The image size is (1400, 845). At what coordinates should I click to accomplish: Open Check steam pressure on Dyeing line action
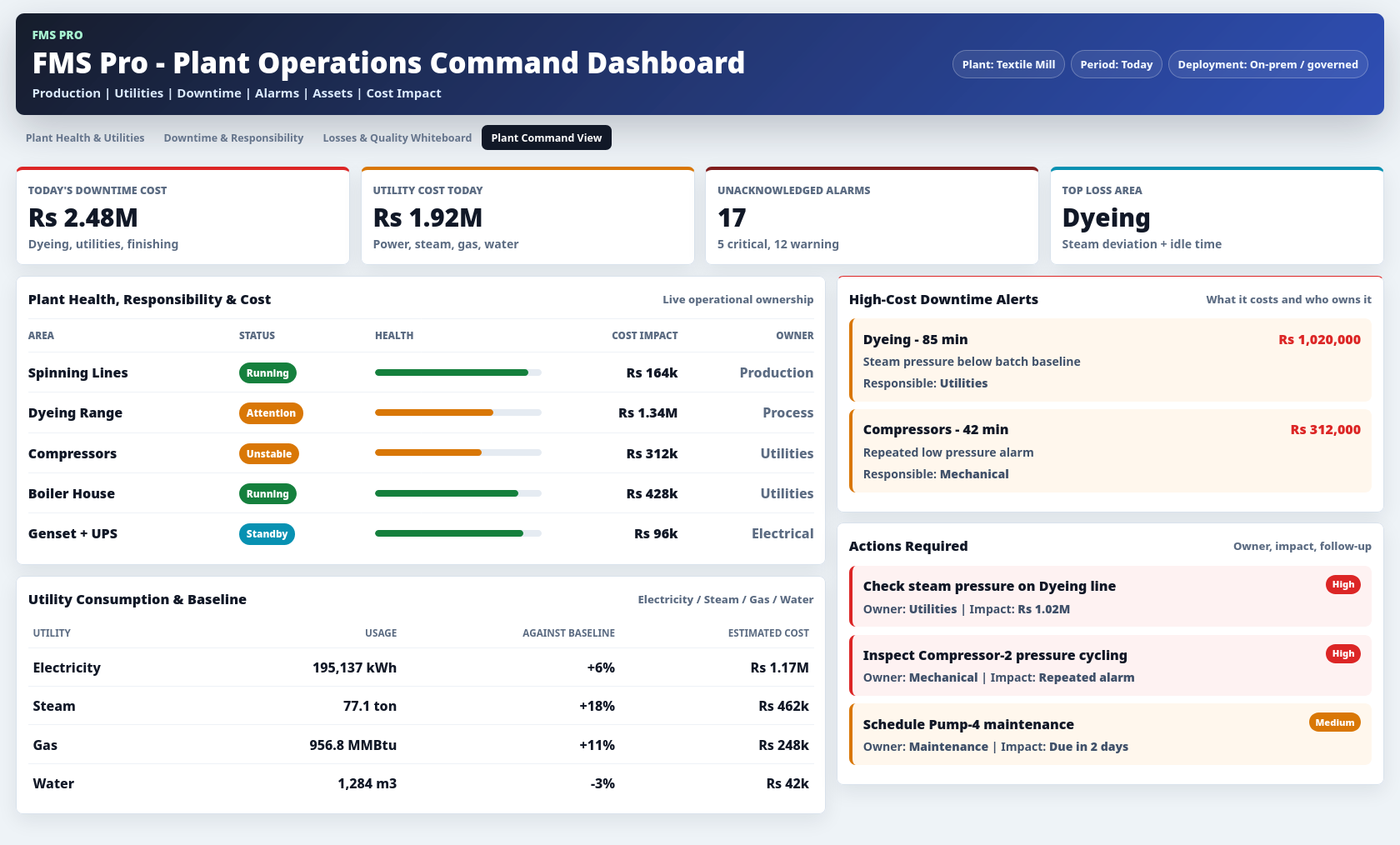(x=1110, y=597)
